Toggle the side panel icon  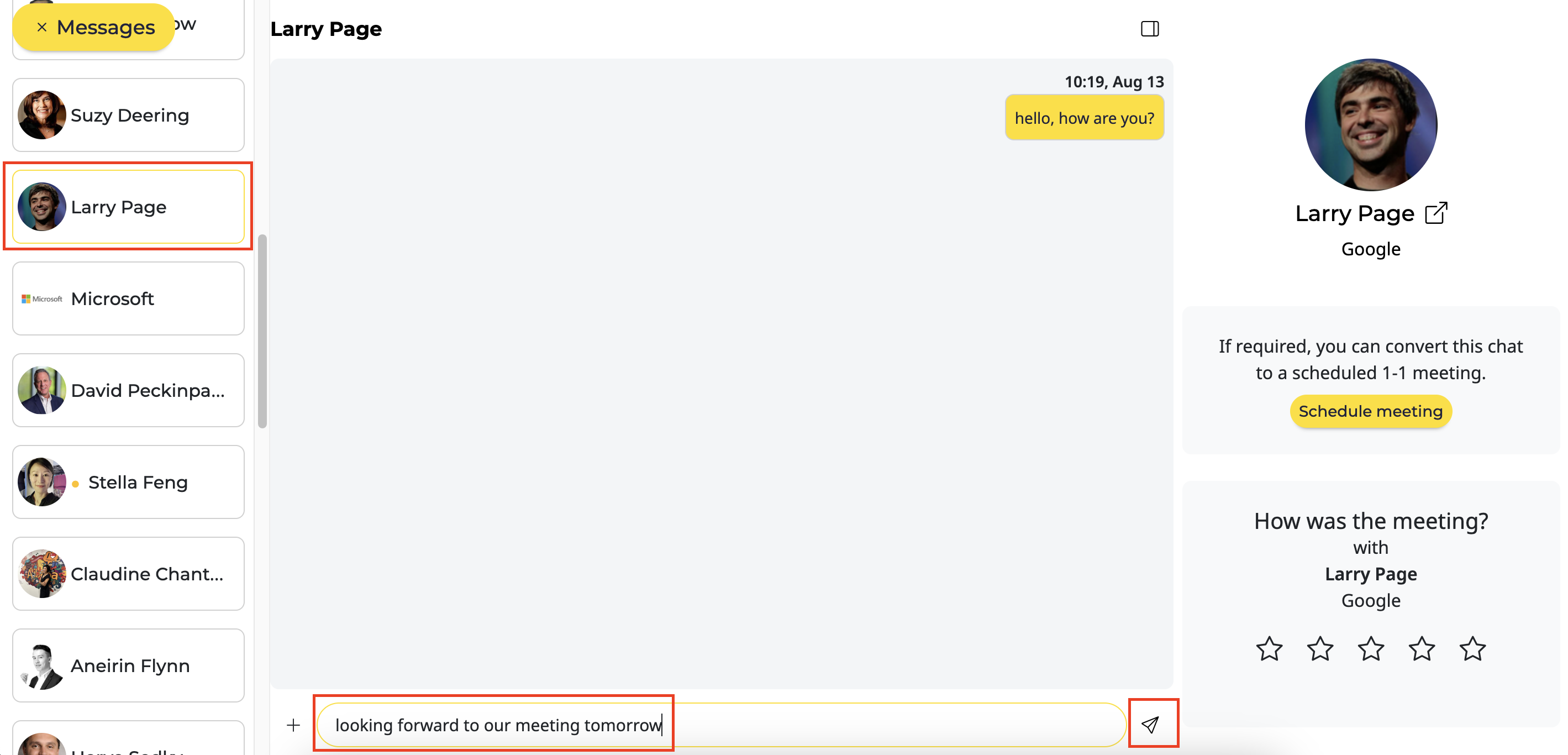[x=1149, y=29]
